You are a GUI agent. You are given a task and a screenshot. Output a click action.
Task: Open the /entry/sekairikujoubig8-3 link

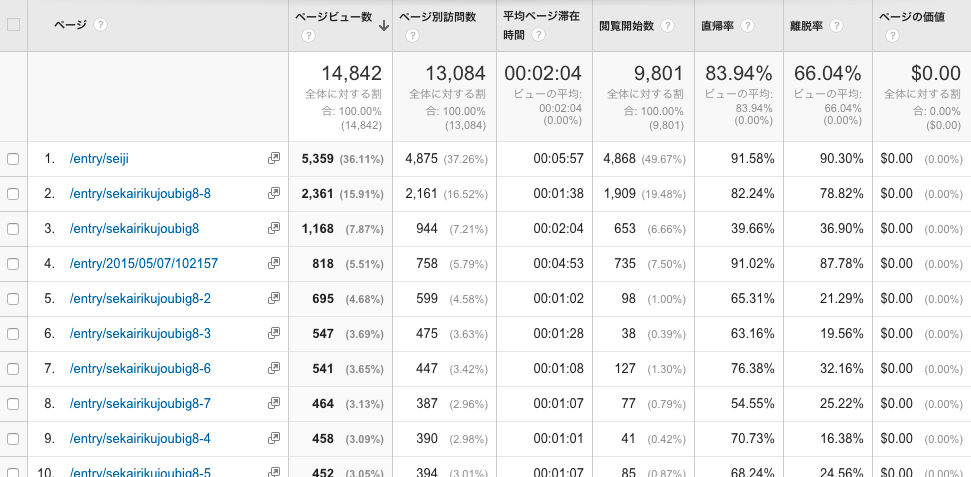click(x=140, y=334)
